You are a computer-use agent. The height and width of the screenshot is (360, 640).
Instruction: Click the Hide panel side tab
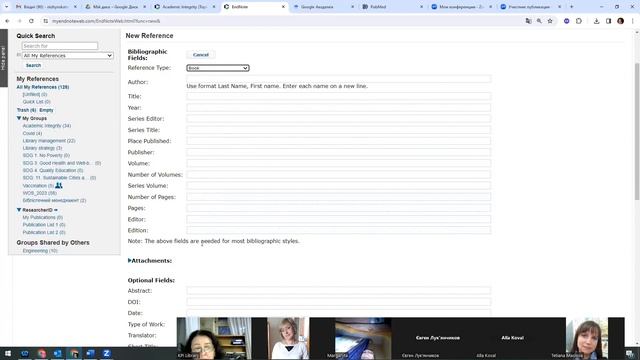pos(4,58)
